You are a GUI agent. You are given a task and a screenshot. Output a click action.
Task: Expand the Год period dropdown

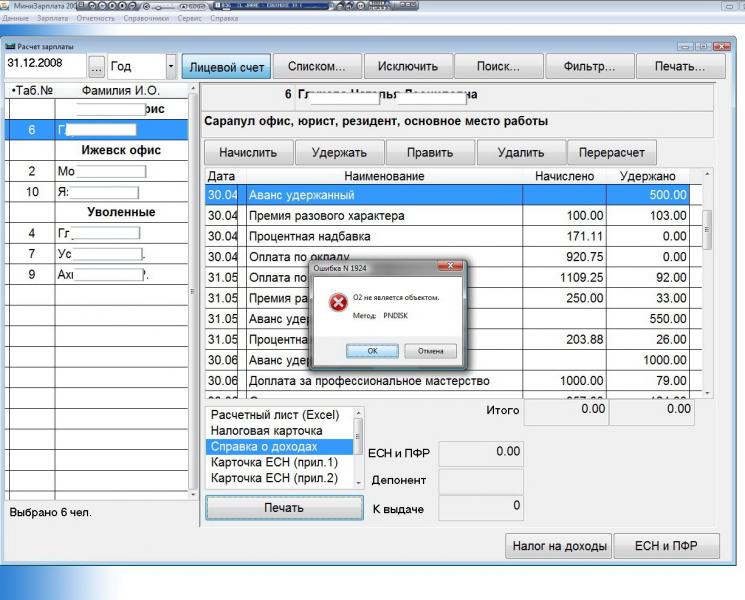pos(171,67)
